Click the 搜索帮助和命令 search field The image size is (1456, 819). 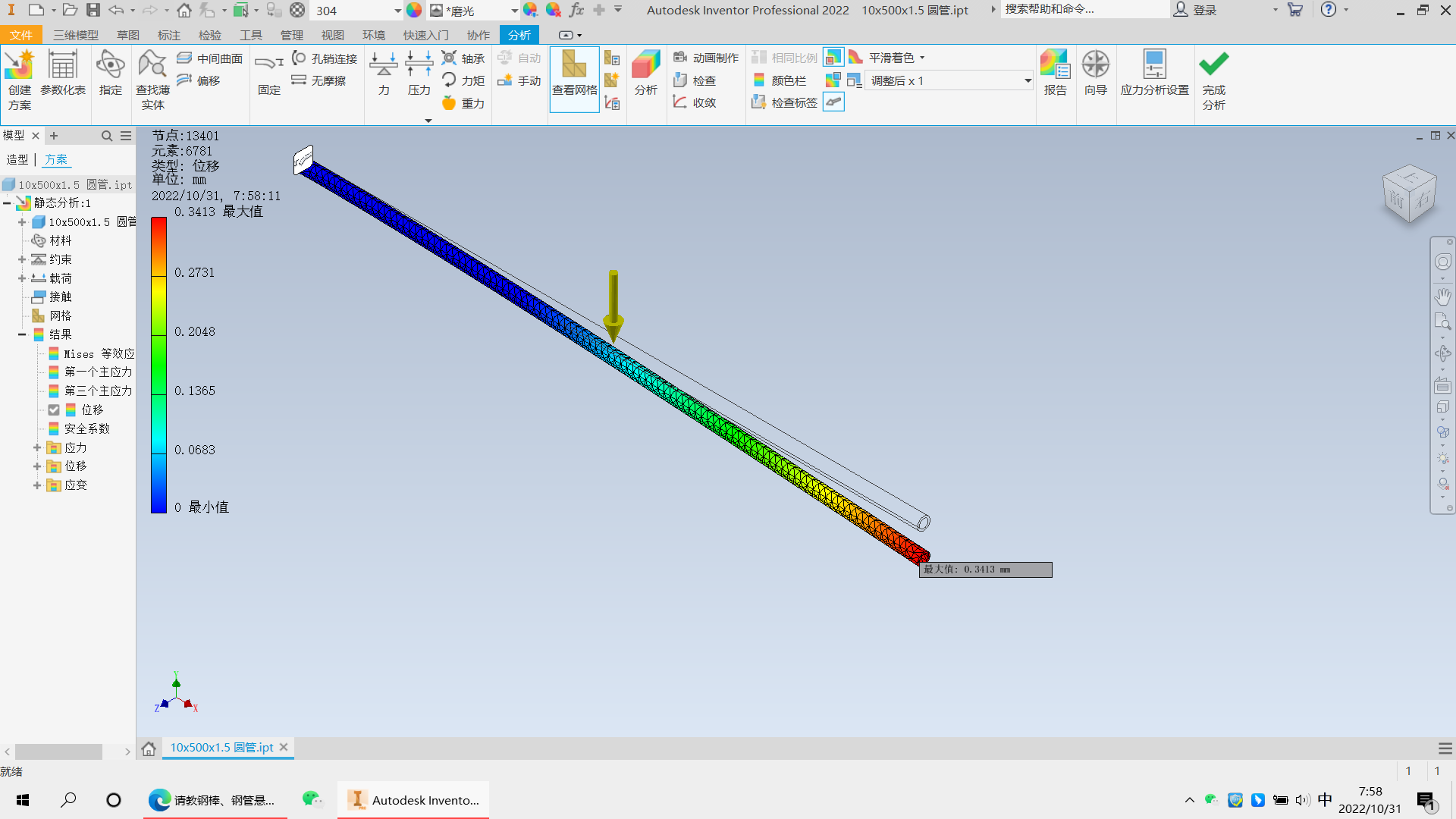click(x=1084, y=9)
